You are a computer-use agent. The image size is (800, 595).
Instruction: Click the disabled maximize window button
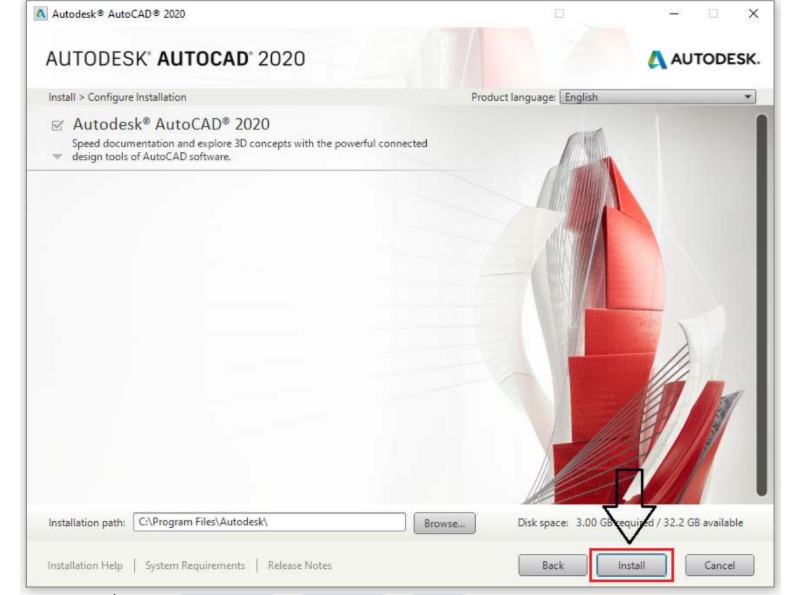pyautogui.click(x=713, y=14)
